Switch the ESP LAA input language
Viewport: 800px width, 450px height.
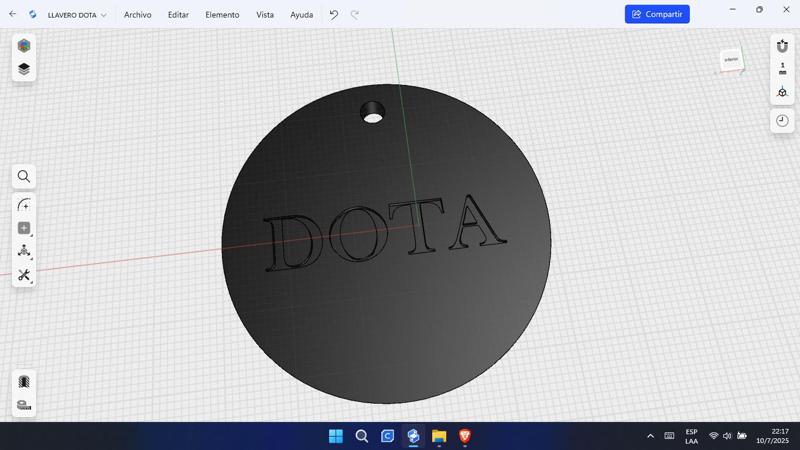point(691,436)
